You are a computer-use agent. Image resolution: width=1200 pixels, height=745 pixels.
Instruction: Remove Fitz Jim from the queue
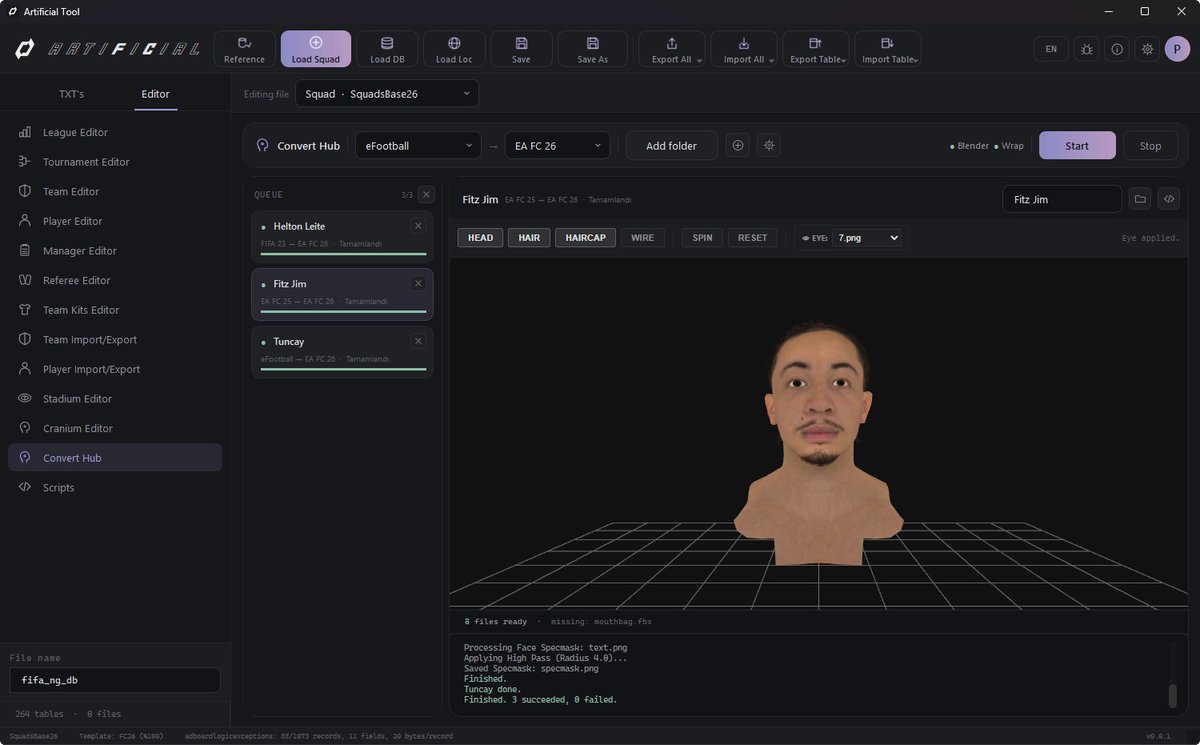pyautogui.click(x=418, y=284)
